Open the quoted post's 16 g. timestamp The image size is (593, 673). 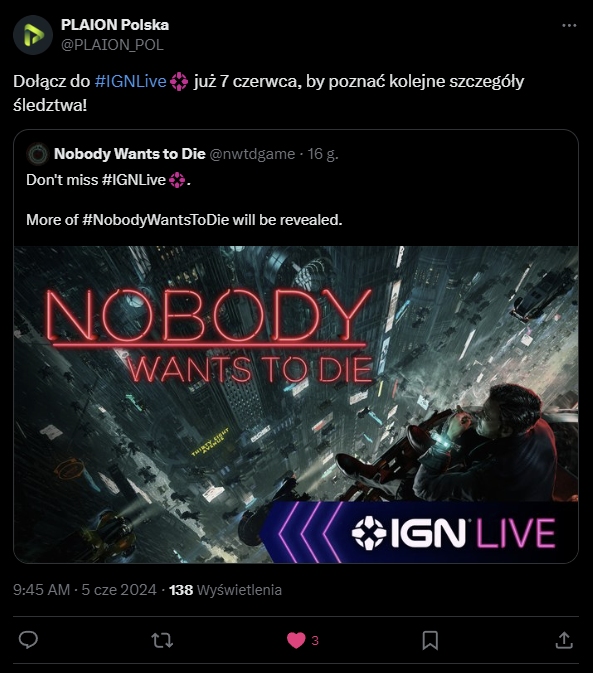click(x=323, y=154)
